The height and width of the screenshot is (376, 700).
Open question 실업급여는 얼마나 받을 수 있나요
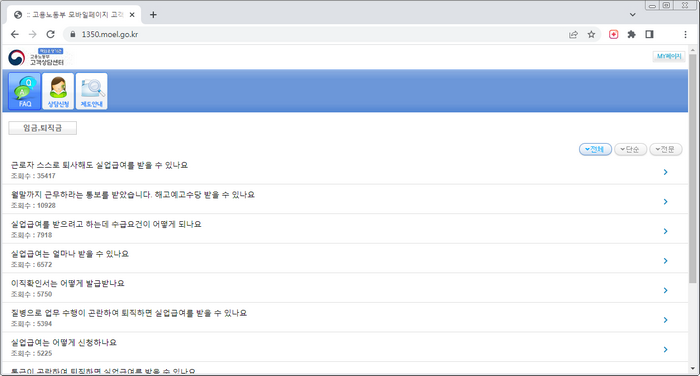(x=70, y=254)
